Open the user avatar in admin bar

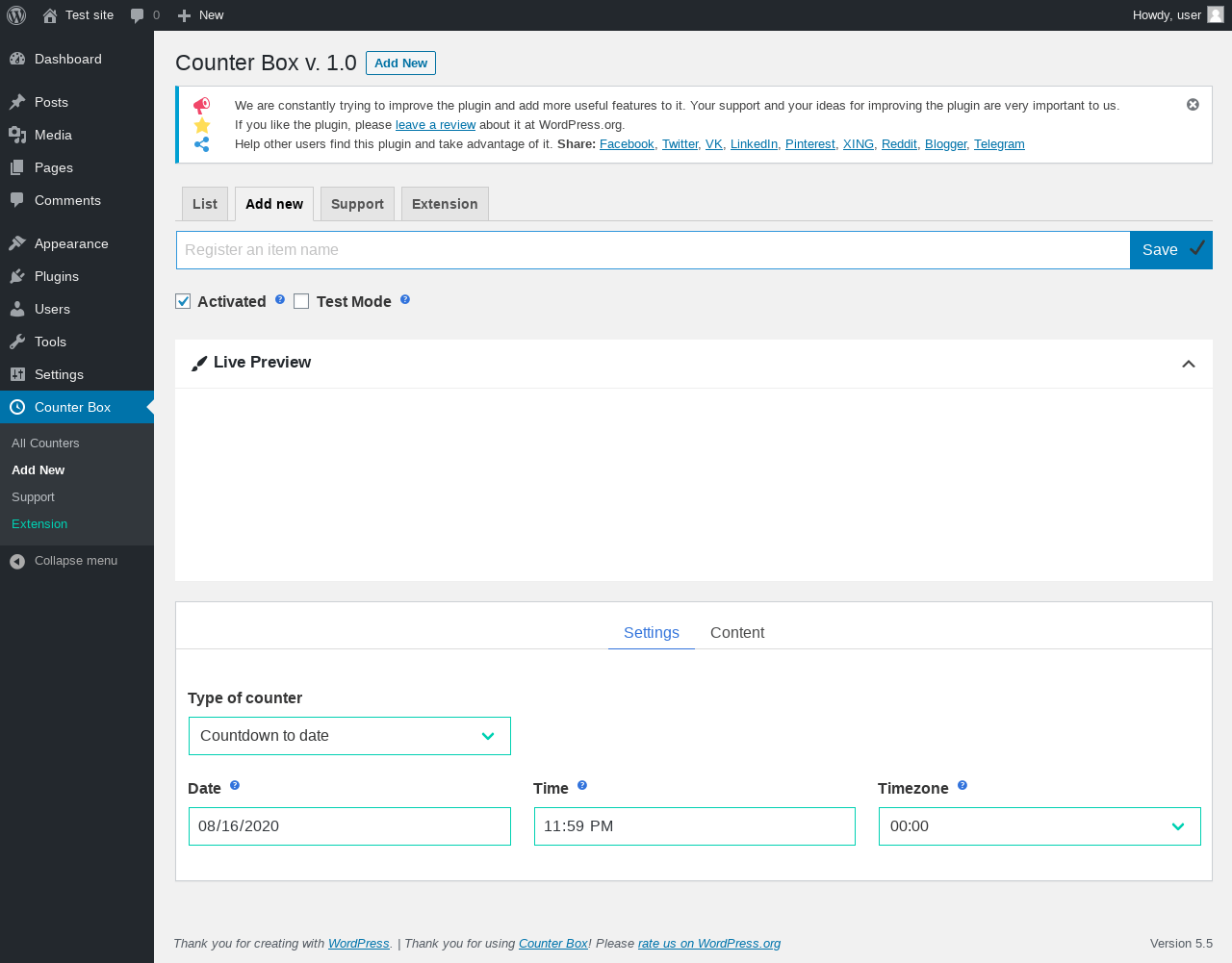point(1216,14)
